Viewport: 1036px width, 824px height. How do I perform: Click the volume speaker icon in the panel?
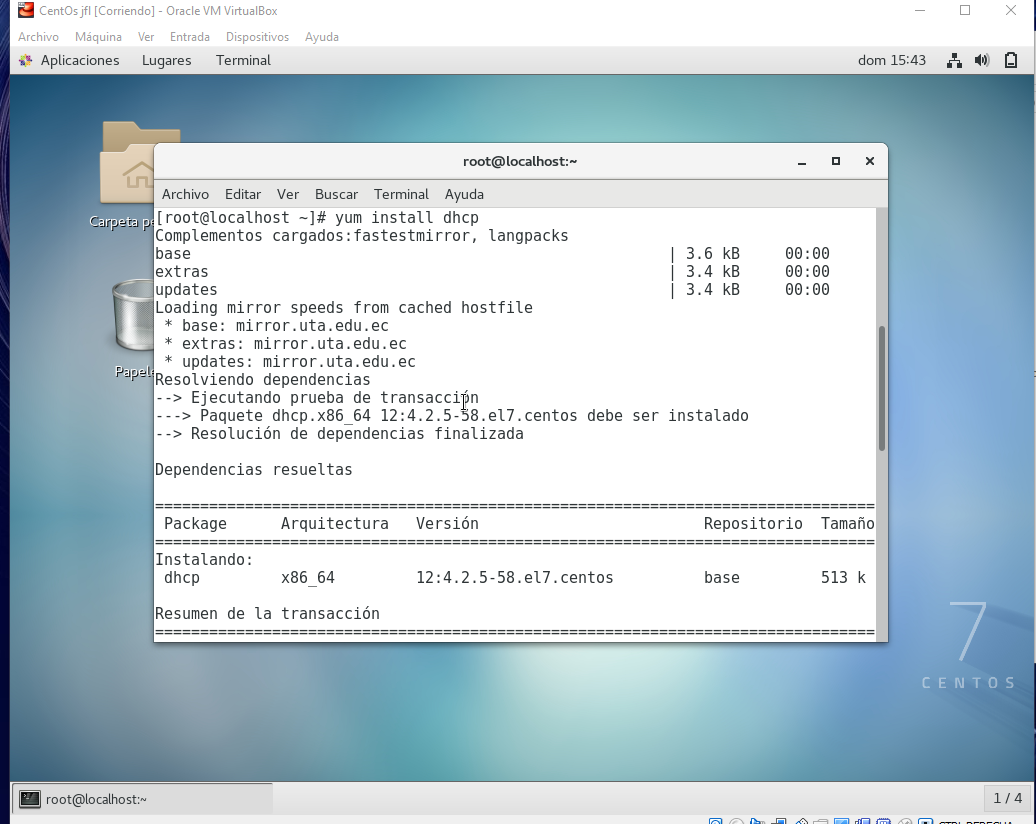981,60
